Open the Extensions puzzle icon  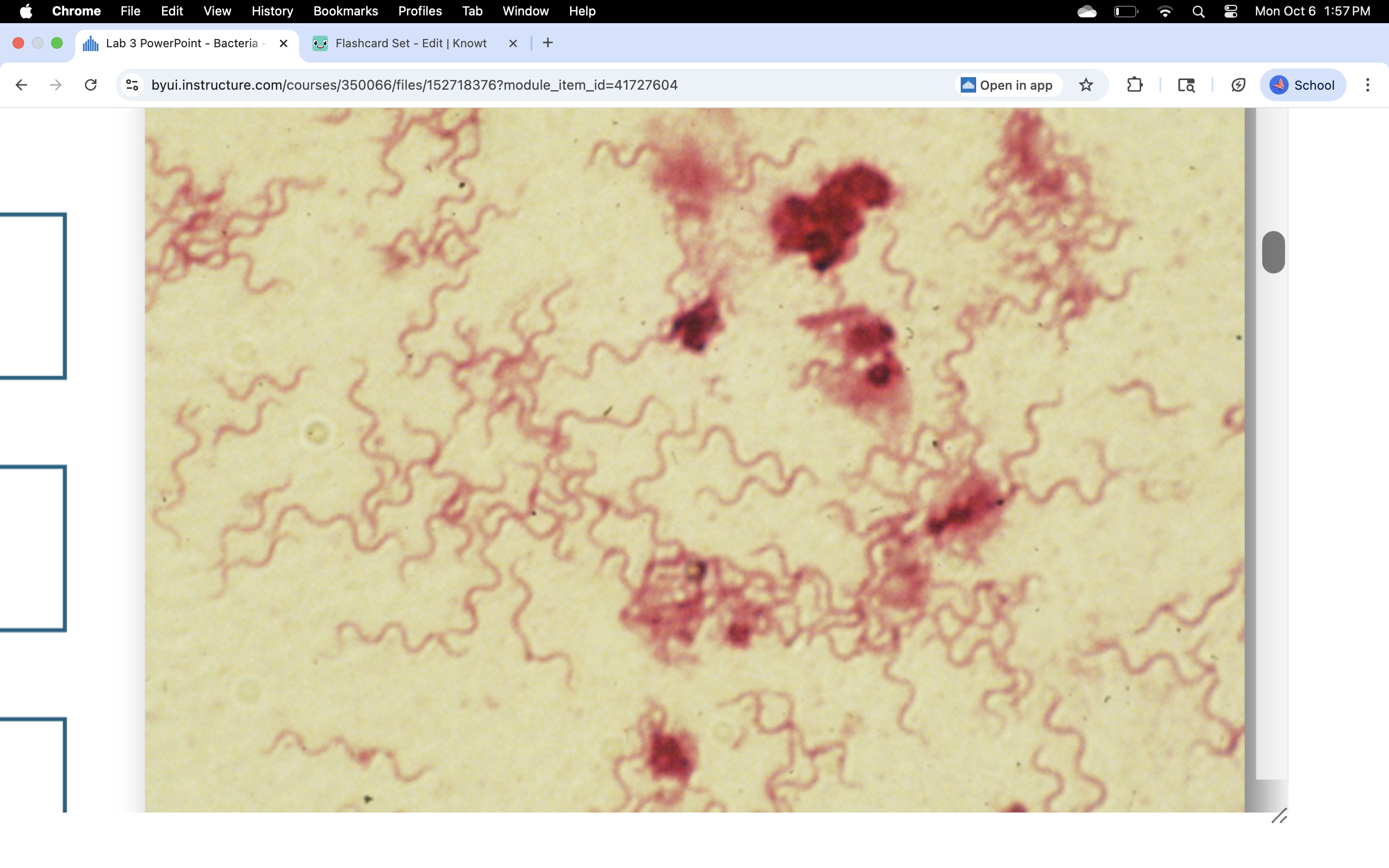[1134, 85]
